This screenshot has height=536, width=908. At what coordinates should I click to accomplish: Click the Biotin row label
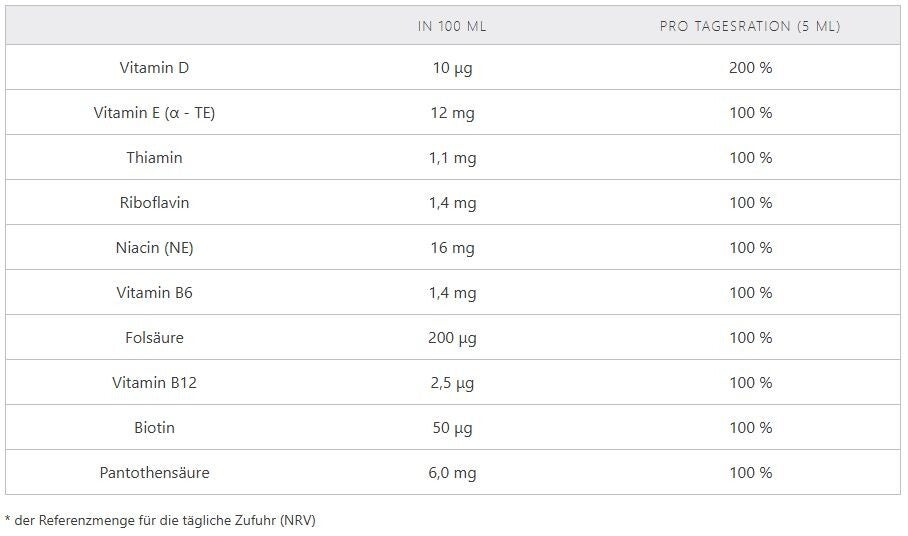(x=154, y=428)
